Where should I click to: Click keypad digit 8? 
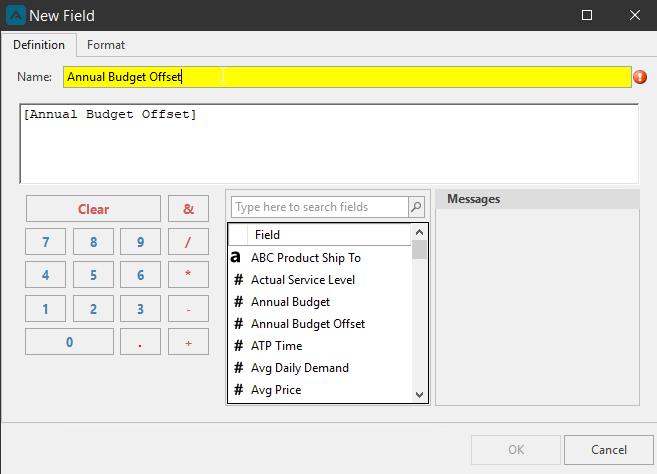click(x=93, y=241)
